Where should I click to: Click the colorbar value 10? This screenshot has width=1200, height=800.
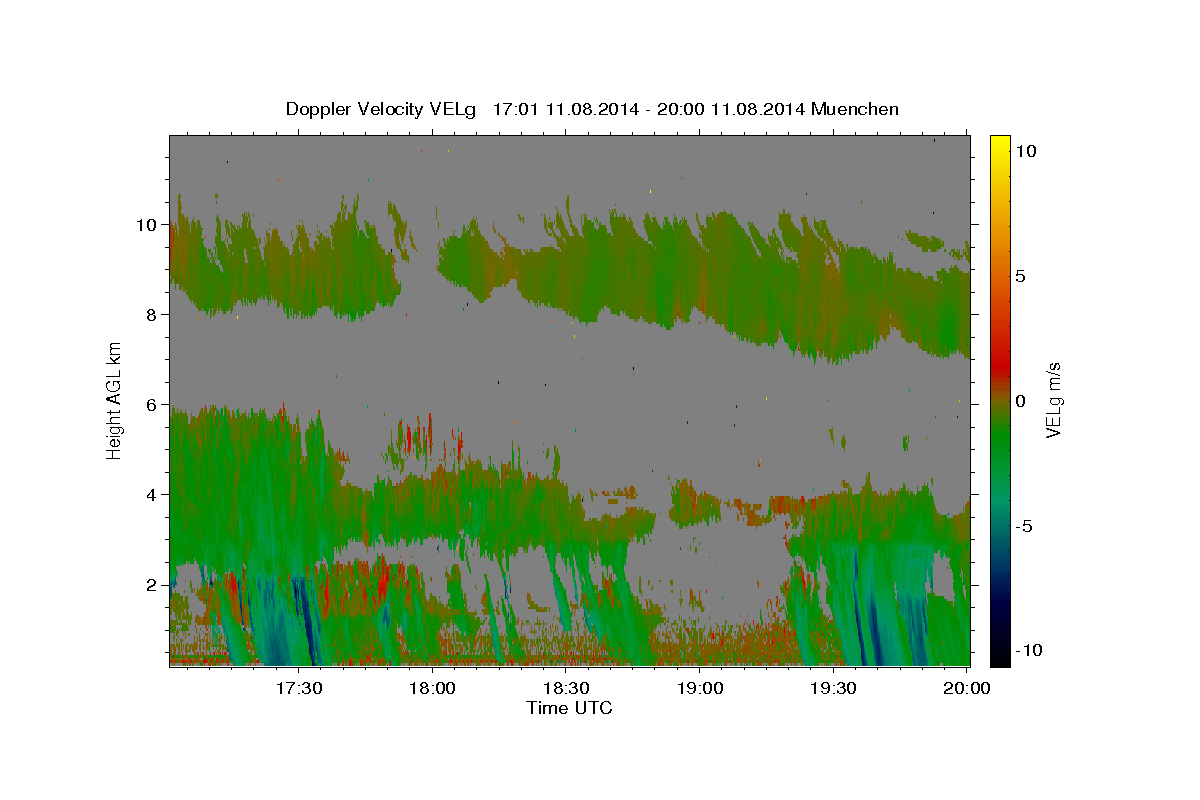[x=1026, y=151]
